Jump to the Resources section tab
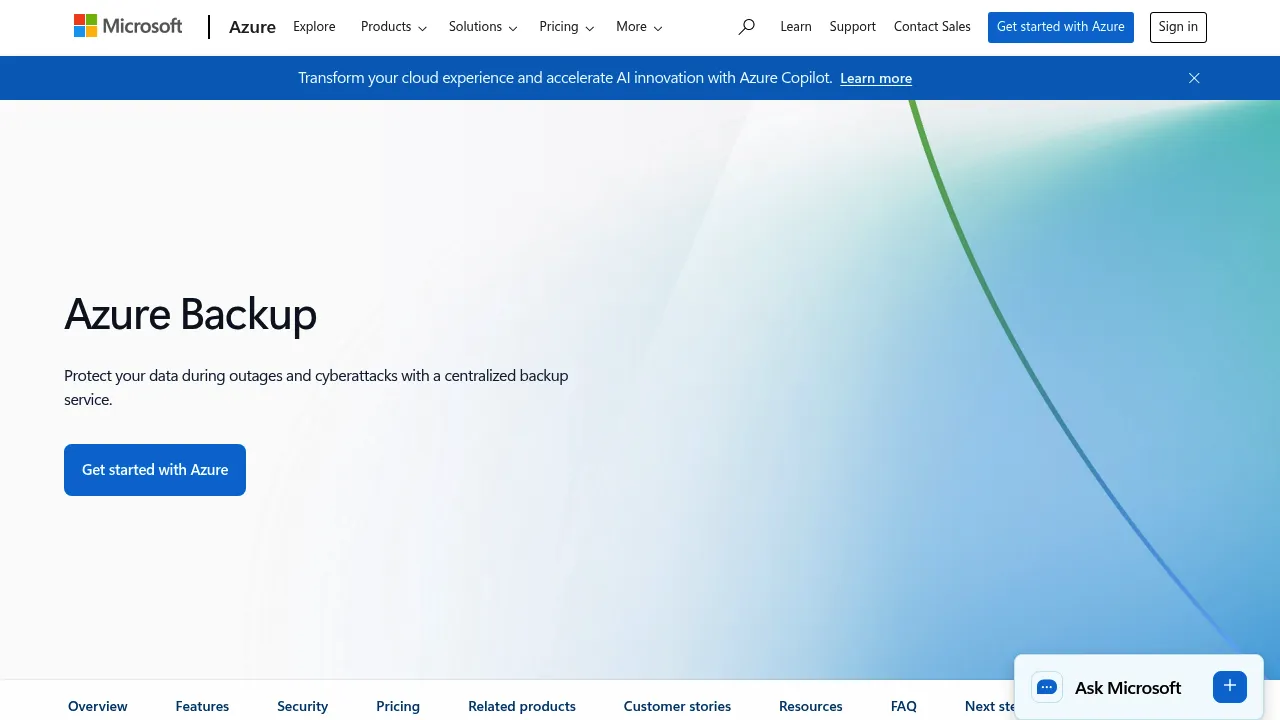This screenshot has height=720, width=1280. 811,706
